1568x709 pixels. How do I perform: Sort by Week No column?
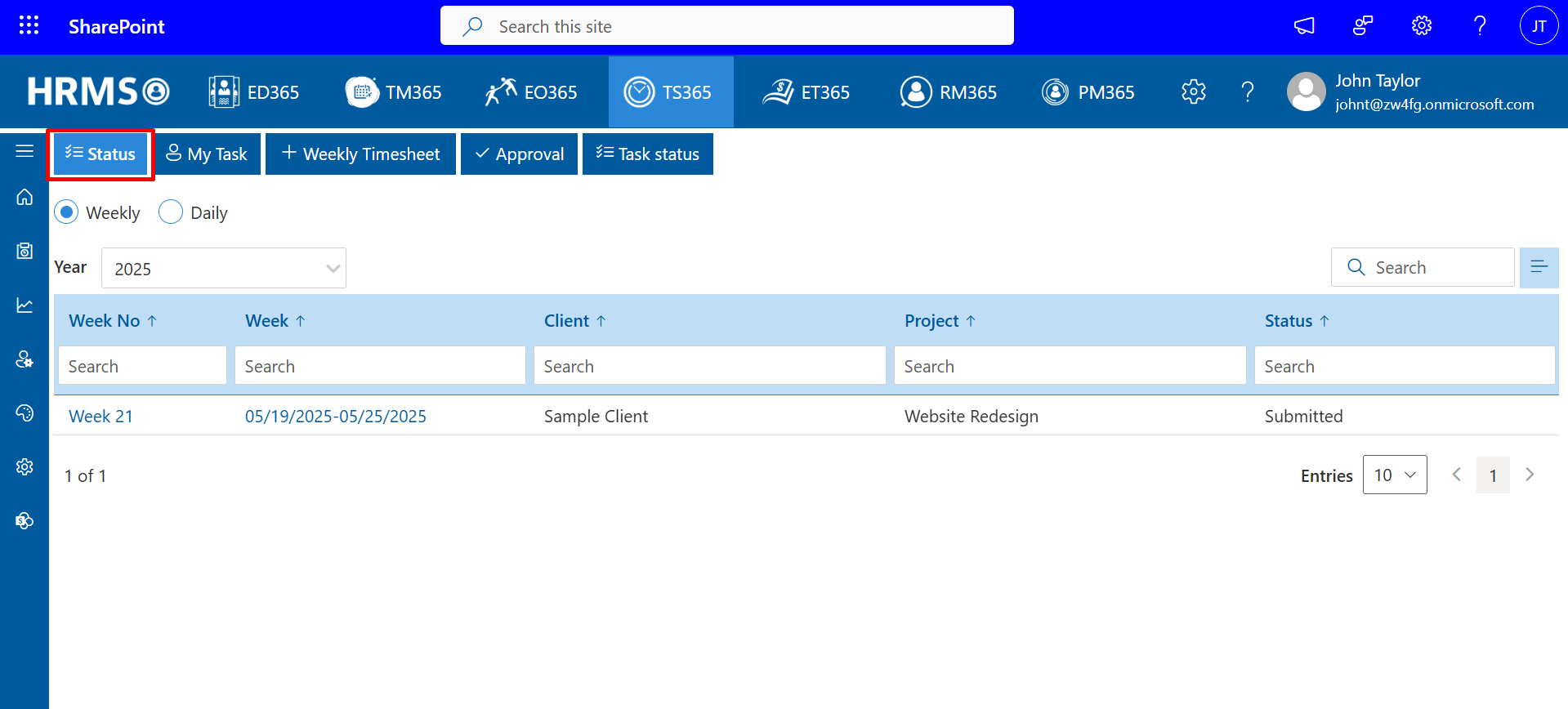(113, 321)
